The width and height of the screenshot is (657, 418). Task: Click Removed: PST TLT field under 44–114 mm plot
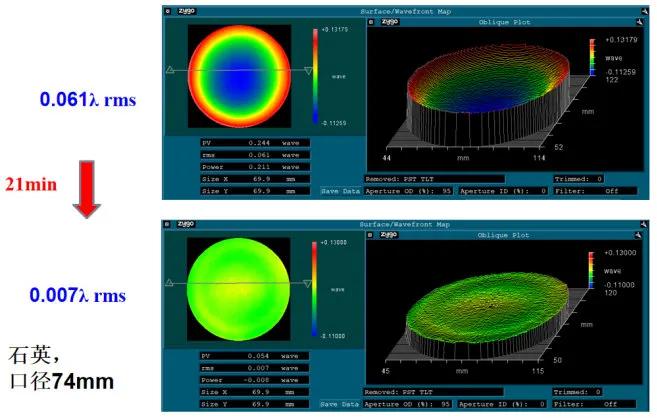click(434, 179)
